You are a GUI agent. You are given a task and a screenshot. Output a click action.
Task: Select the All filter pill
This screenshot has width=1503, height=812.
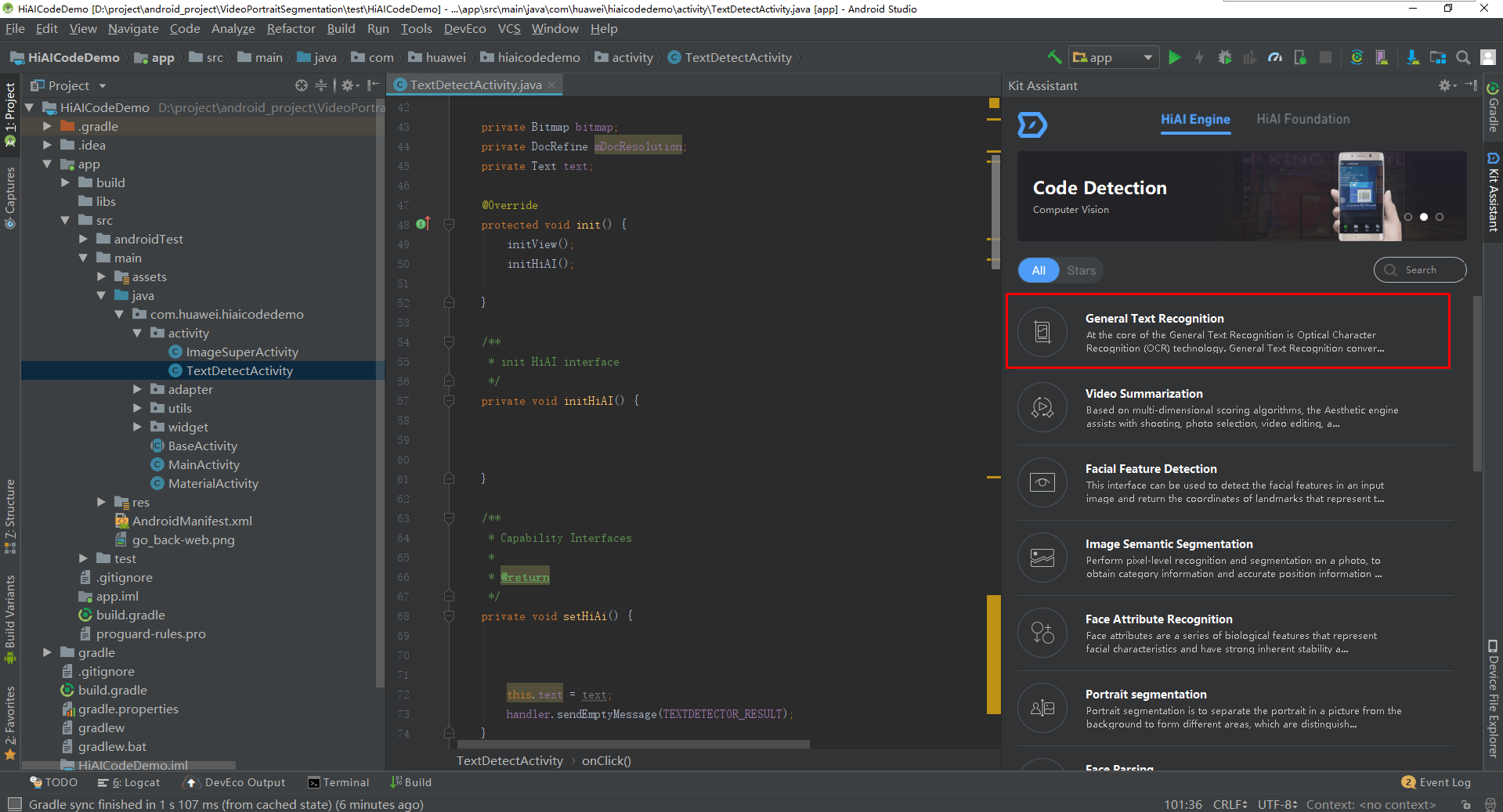pos(1039,270)
